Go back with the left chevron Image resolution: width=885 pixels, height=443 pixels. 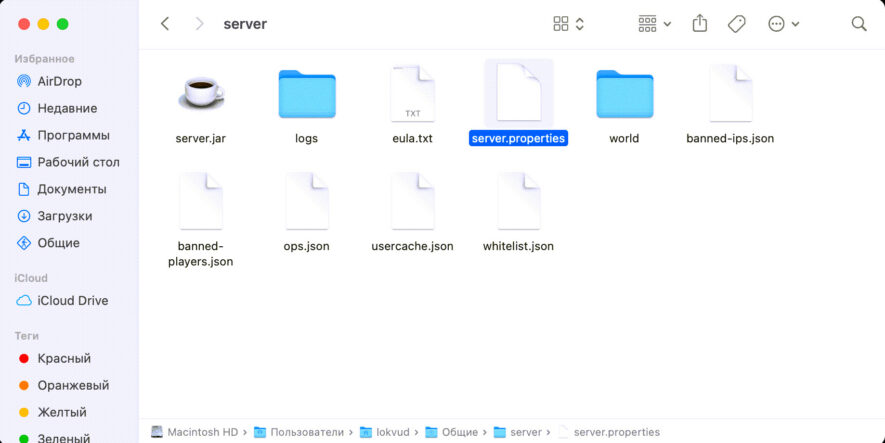165,23
